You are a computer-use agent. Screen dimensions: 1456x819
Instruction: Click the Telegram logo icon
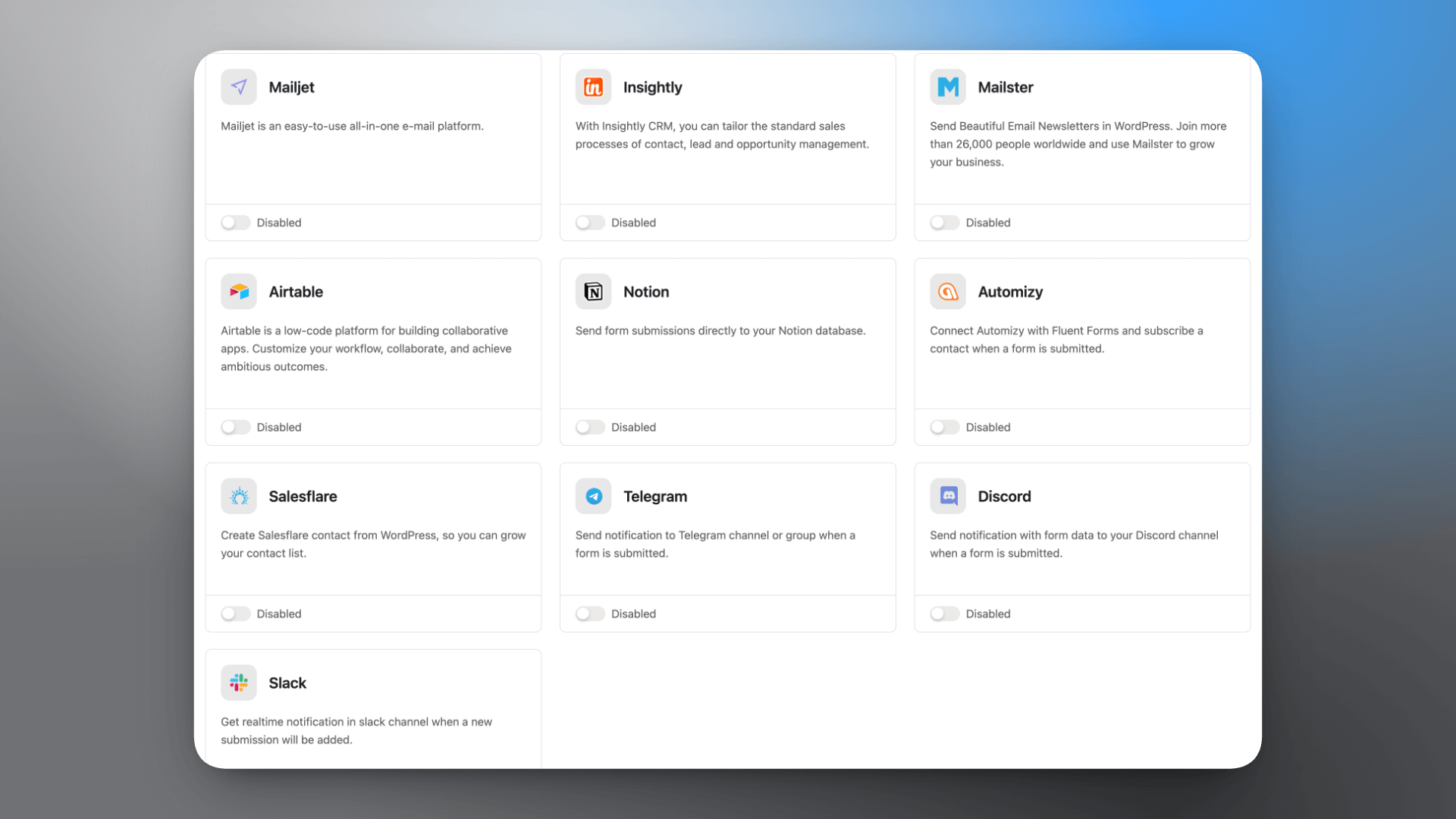(593, 497)
